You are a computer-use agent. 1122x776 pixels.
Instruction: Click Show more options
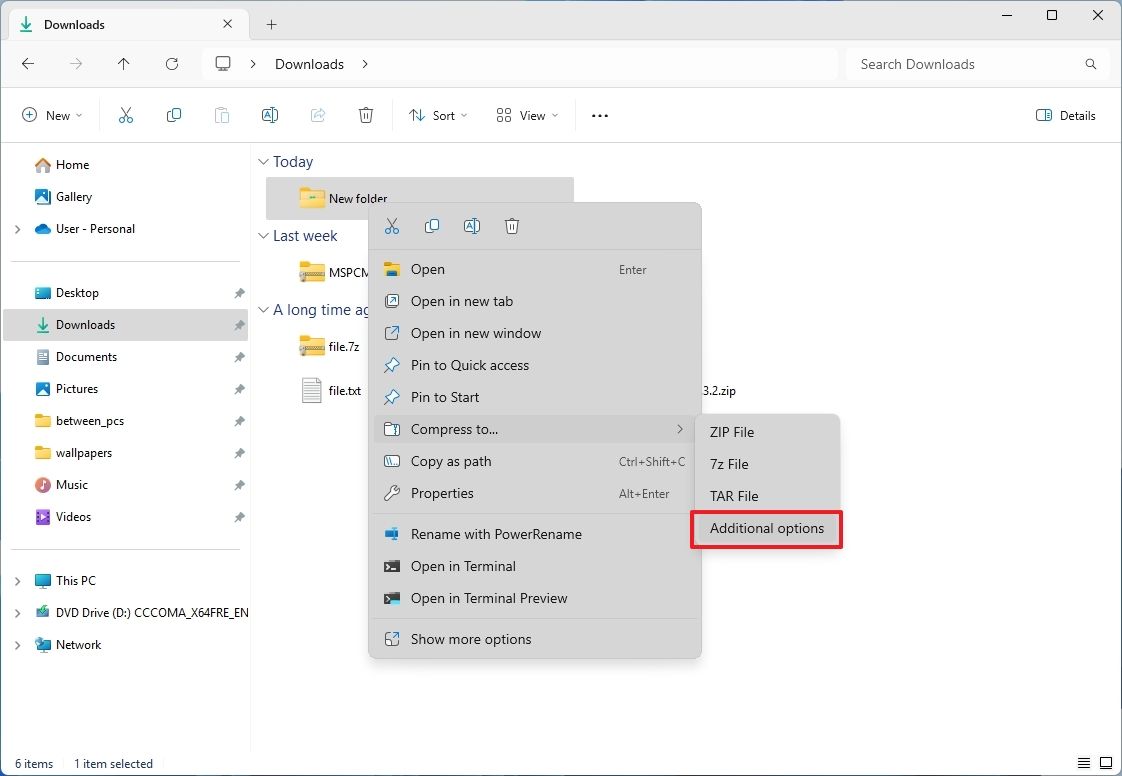click(470, 639)
